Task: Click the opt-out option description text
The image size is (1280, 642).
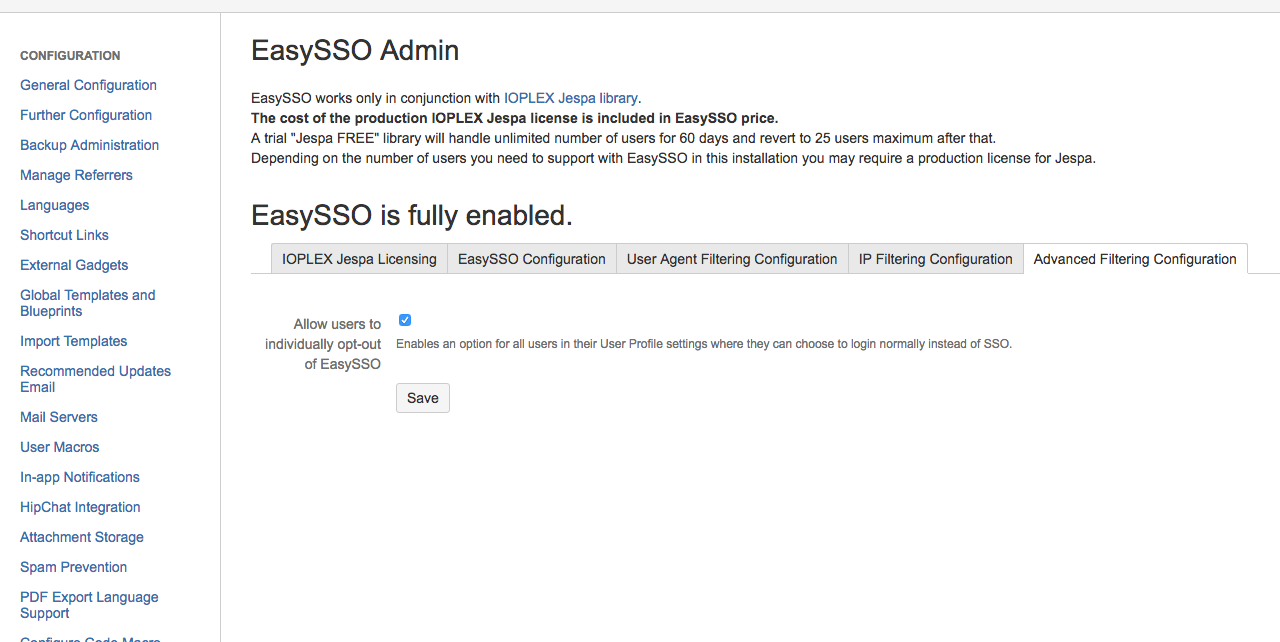Action: [x=704, y=344]
